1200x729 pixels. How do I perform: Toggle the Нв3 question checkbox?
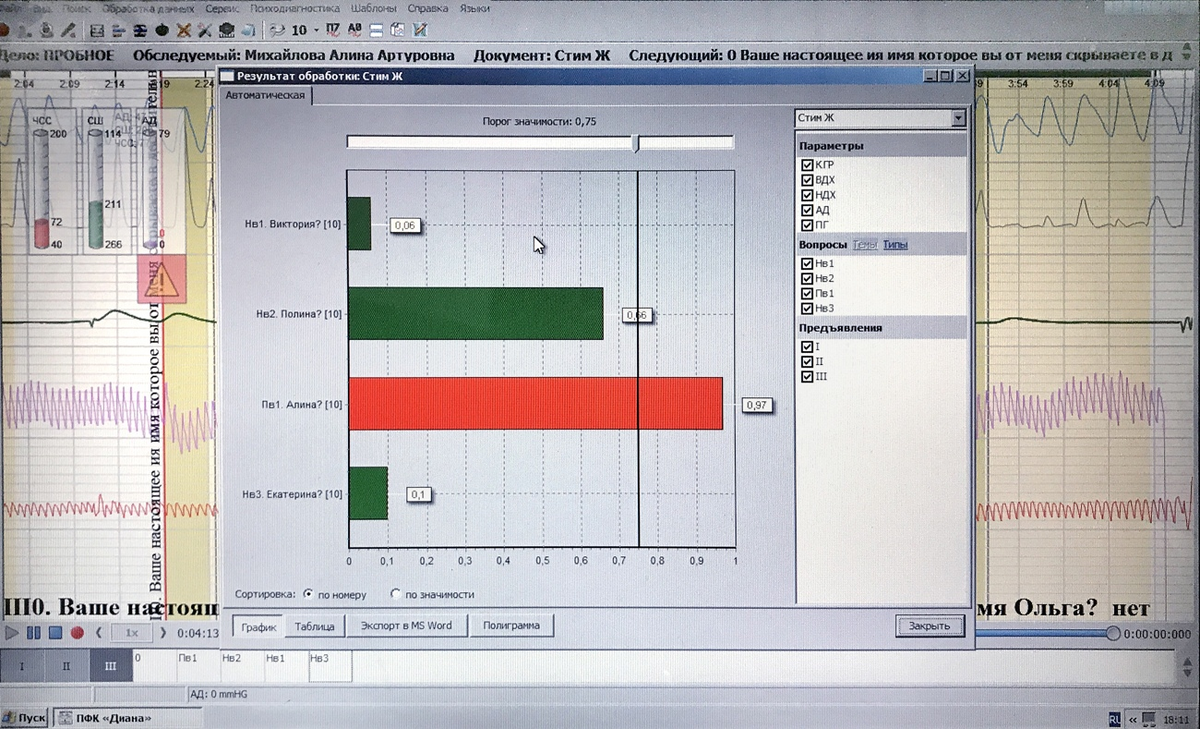[807, 309]
